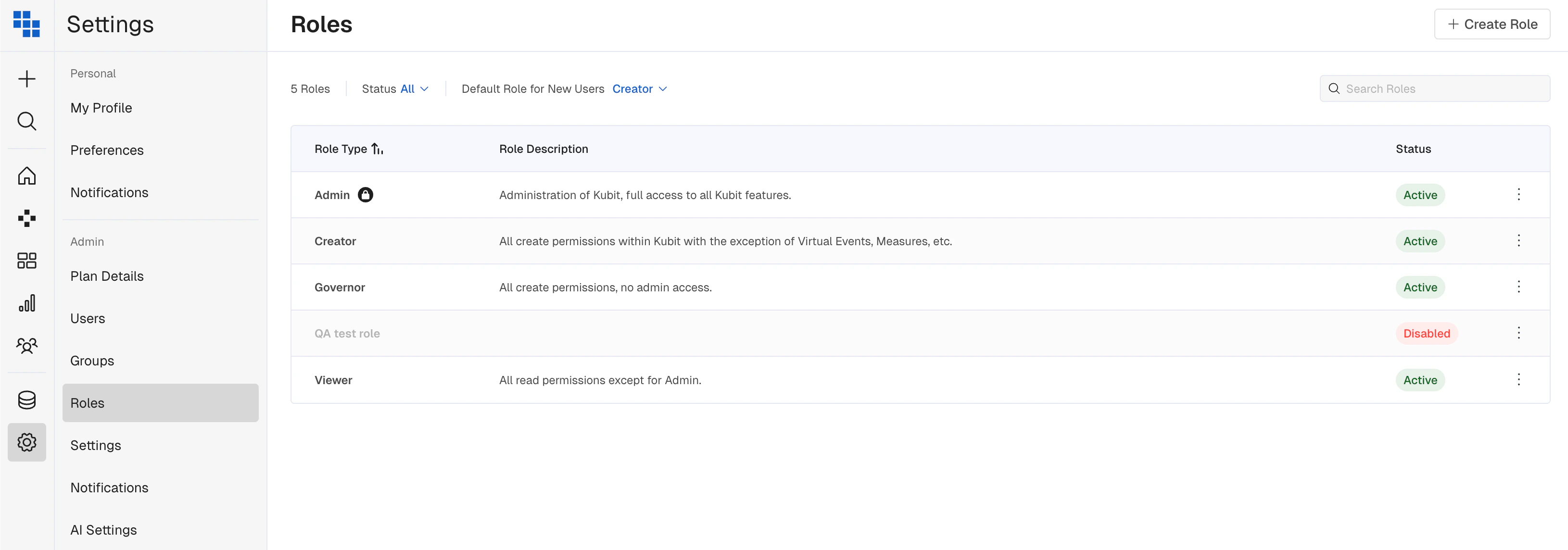The width and height of the screenshot is (1568, 550).
Task: Open the pixel cross icon in rail
Action: (x=27, y=218)
